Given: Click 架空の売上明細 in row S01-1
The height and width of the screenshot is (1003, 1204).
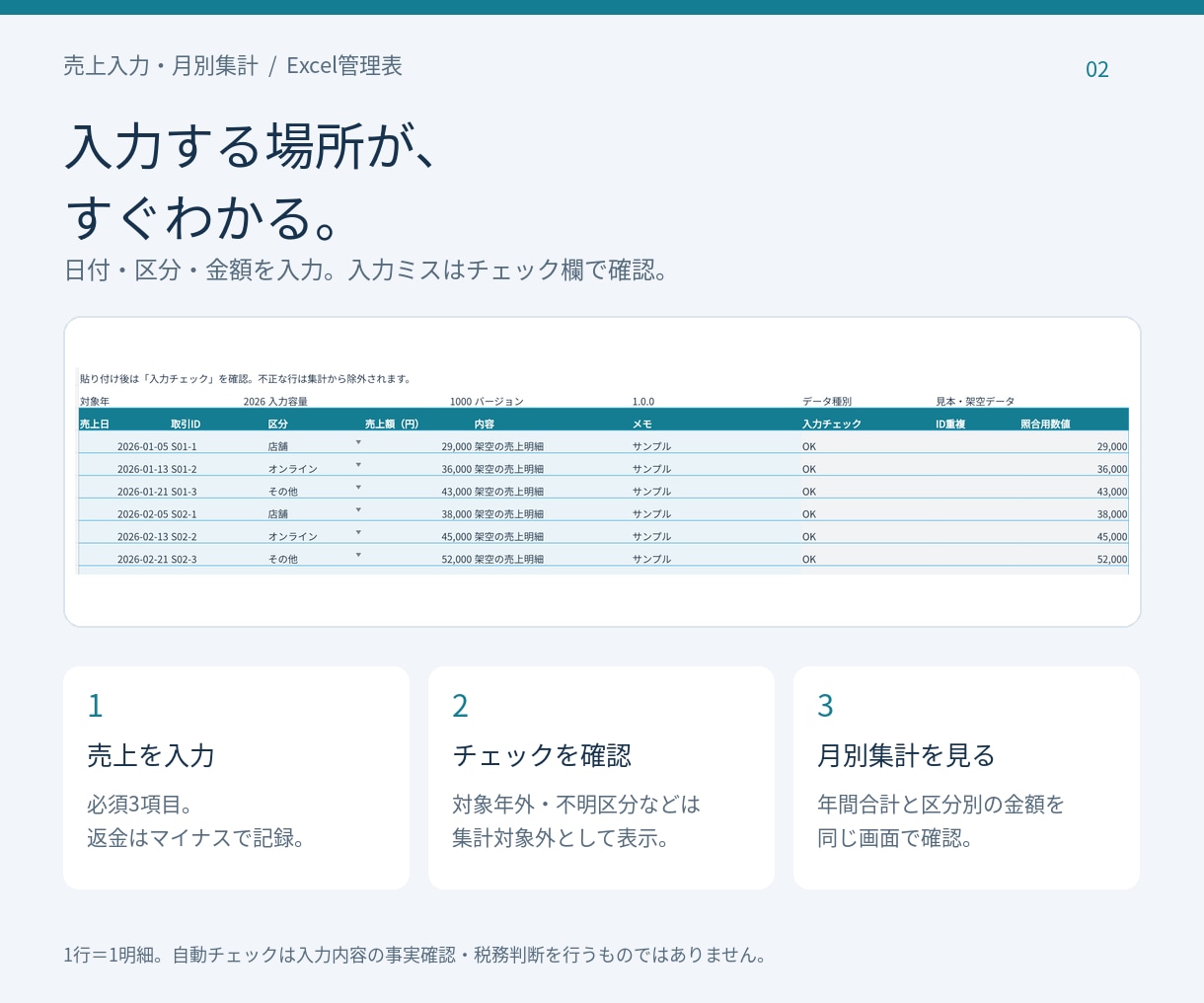Looking at the screenshot, I should point(509,447).
